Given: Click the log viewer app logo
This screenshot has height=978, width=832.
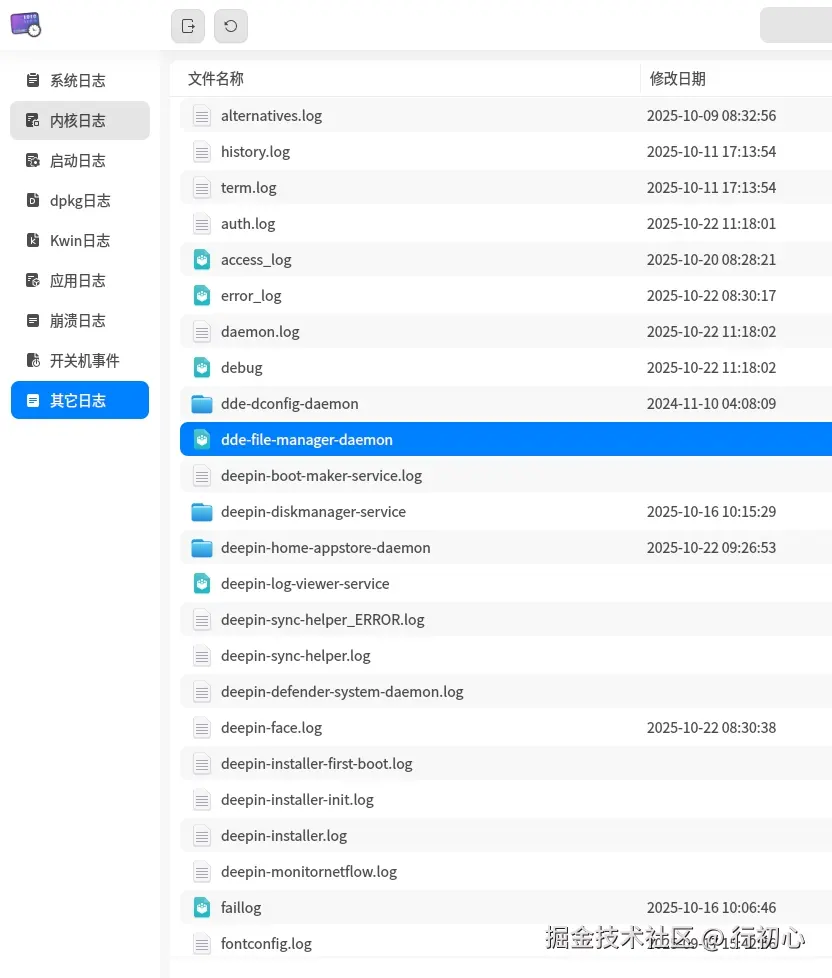Looking at the screenshot, I should coord(24,25).
